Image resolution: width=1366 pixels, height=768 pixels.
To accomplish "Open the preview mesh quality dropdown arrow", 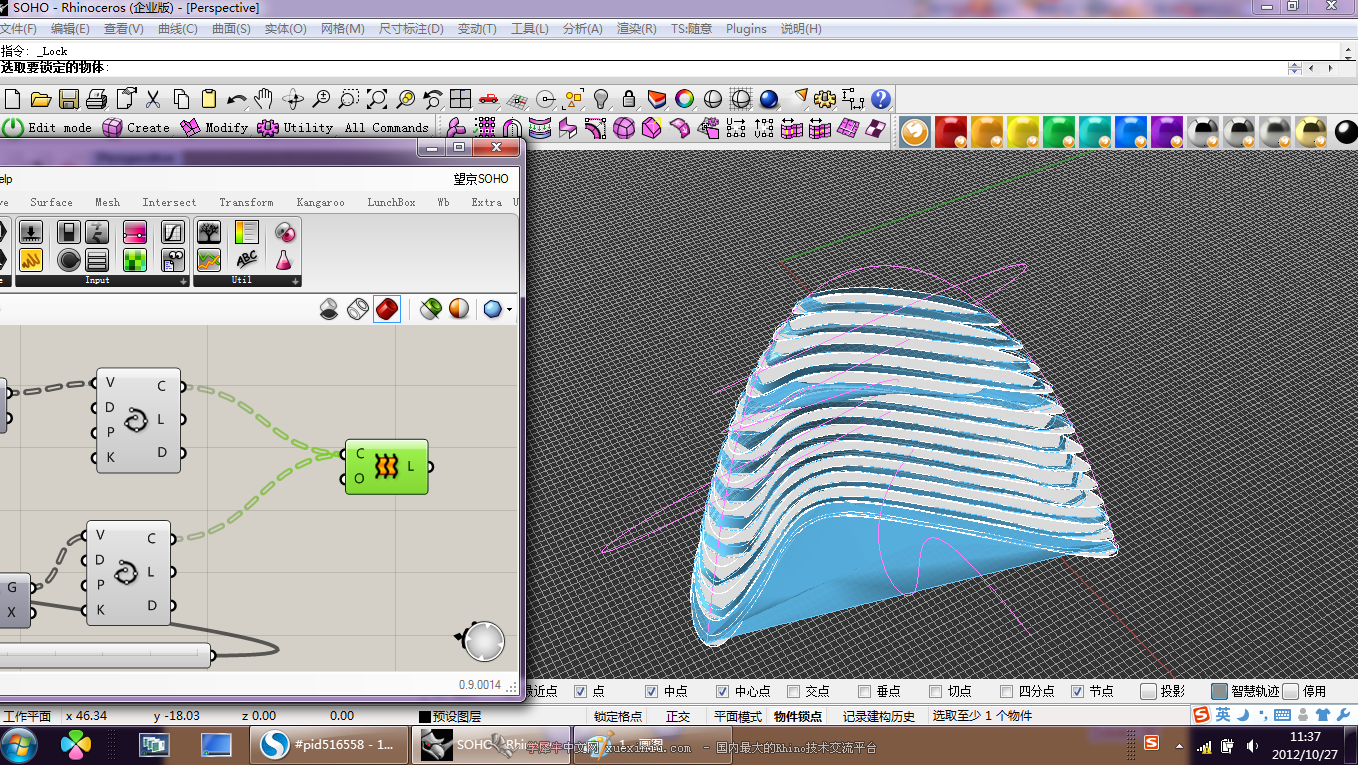I will [510, 310].
